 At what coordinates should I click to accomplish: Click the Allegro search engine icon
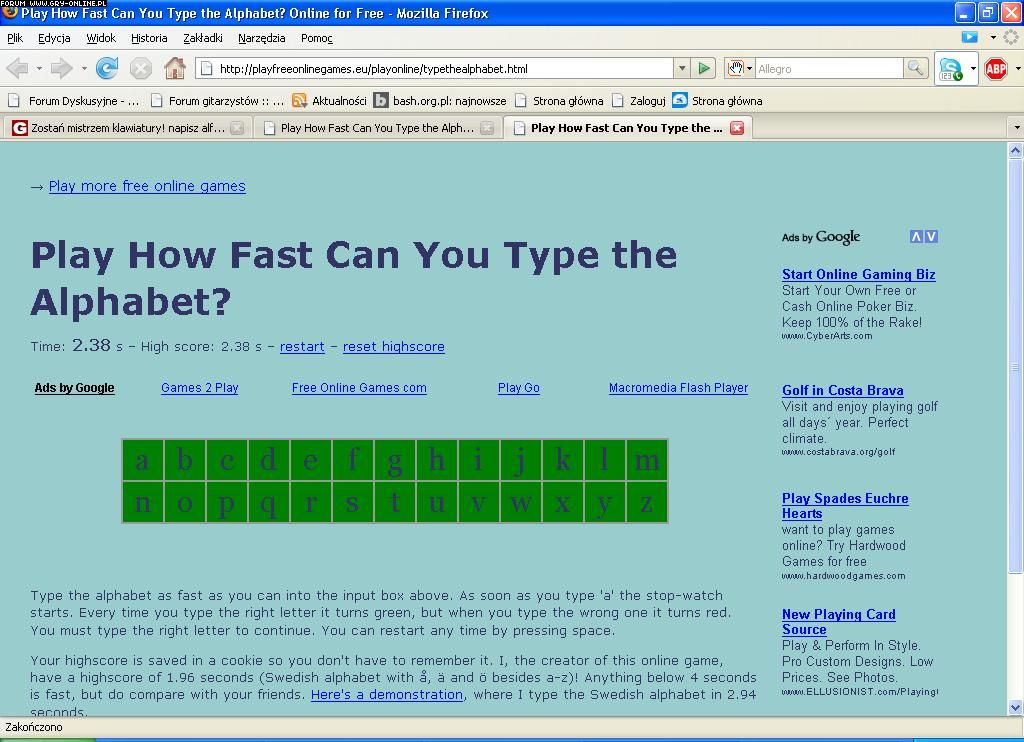(x=735, y=68)
